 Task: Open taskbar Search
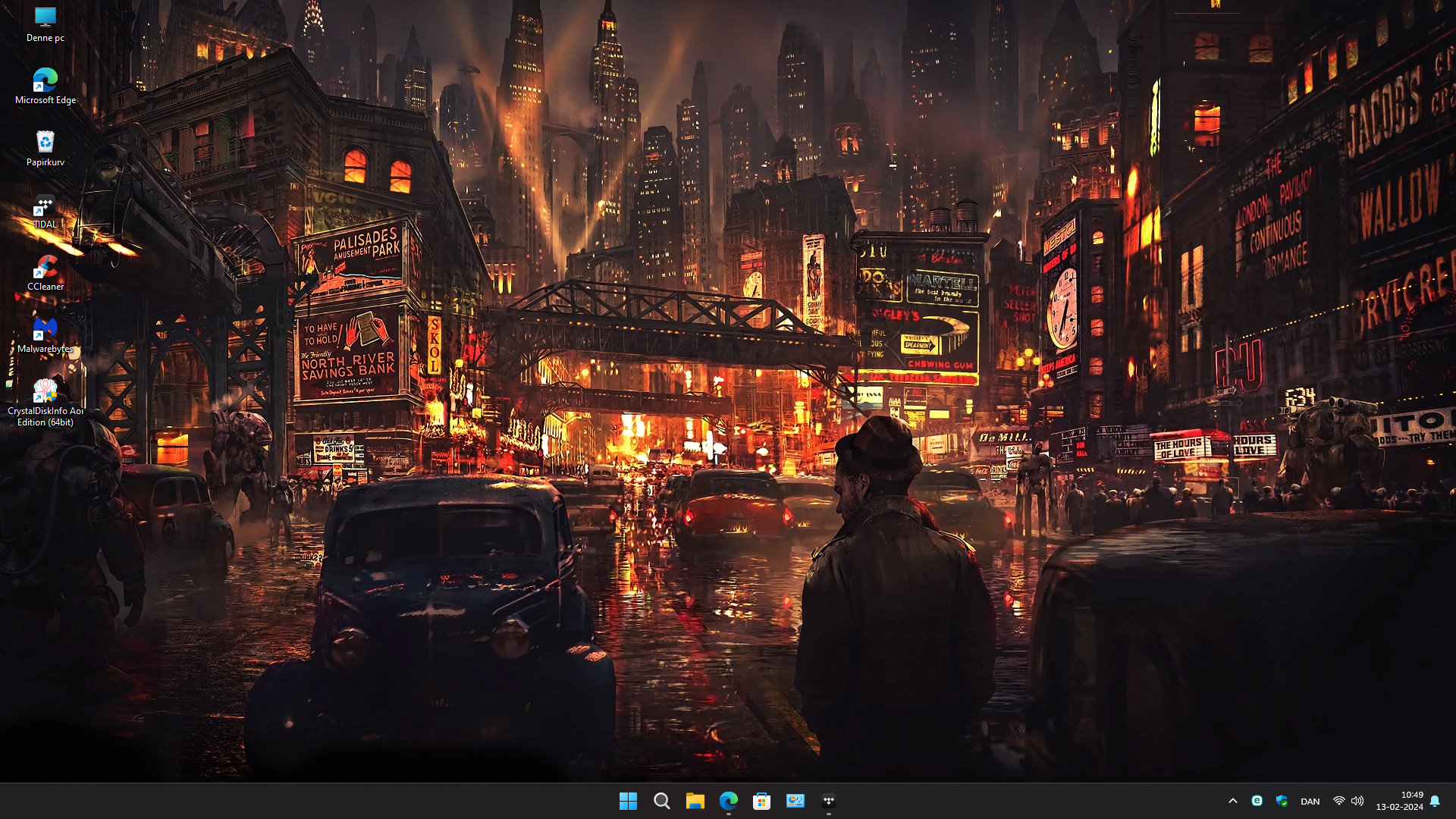point(661,801)
